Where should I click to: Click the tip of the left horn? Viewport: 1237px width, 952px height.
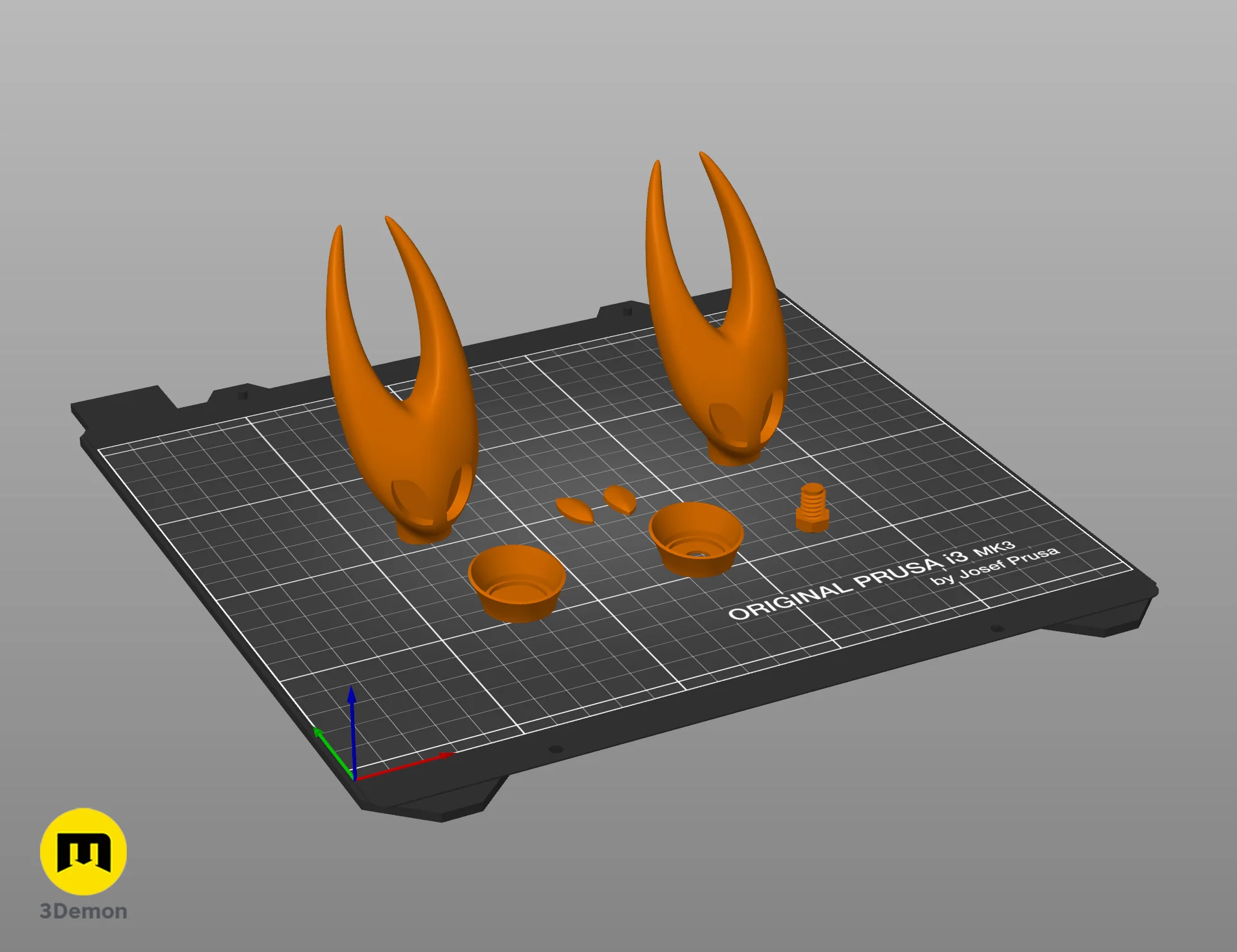click(339, 230)
